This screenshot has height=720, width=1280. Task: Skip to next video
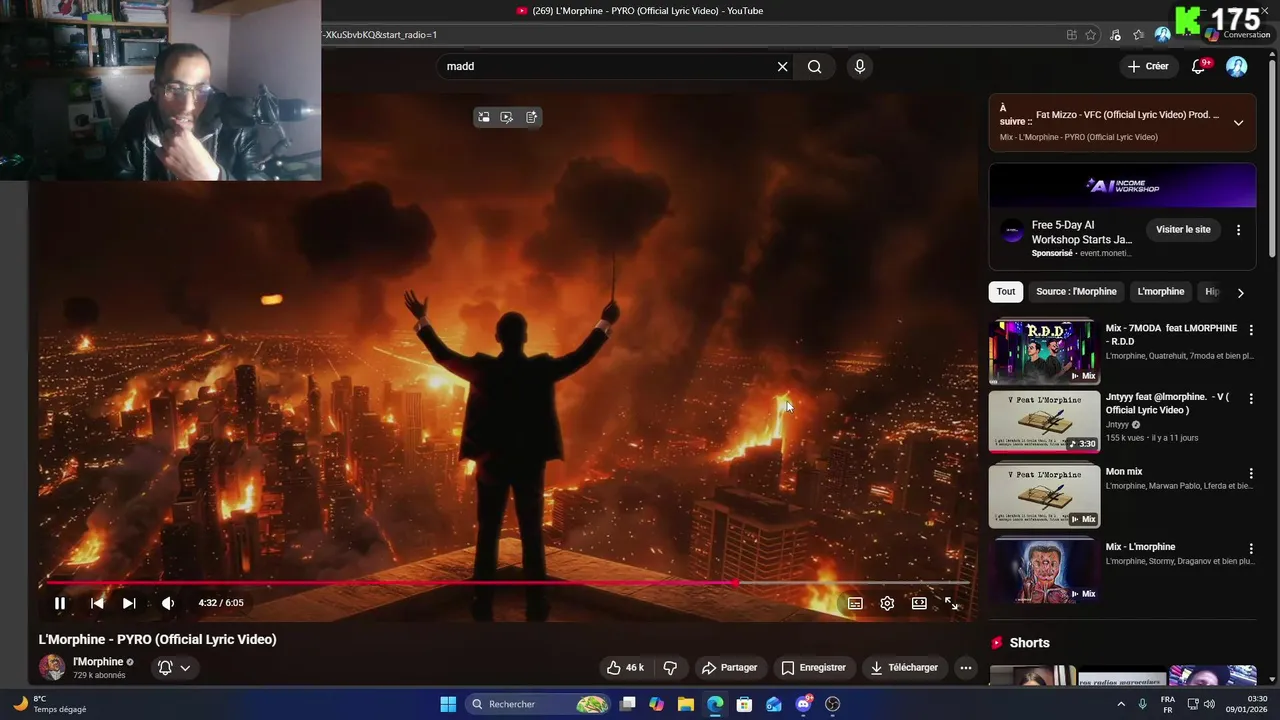pos(129,603)
